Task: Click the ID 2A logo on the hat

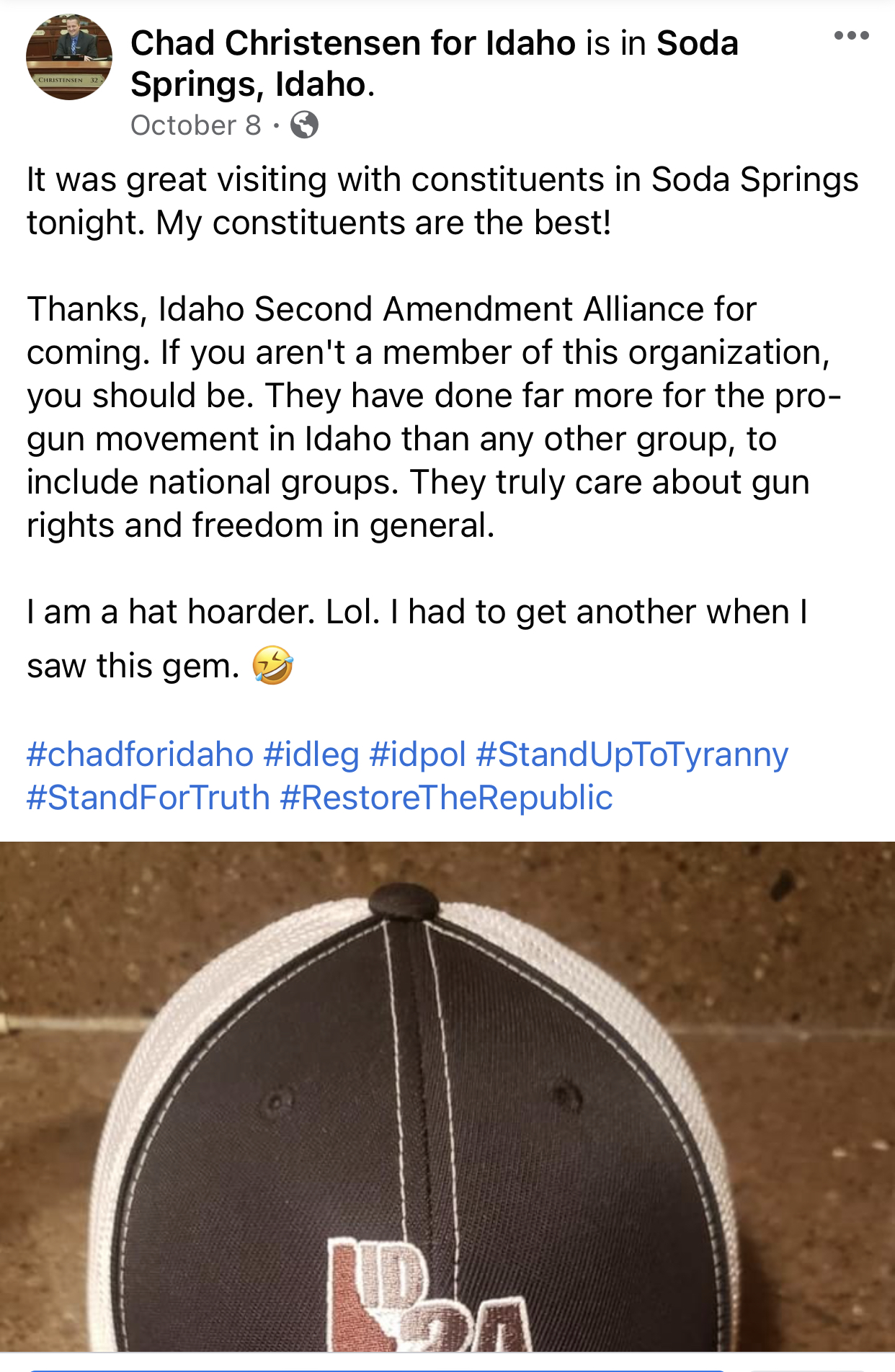Action: coord(425,1297)
